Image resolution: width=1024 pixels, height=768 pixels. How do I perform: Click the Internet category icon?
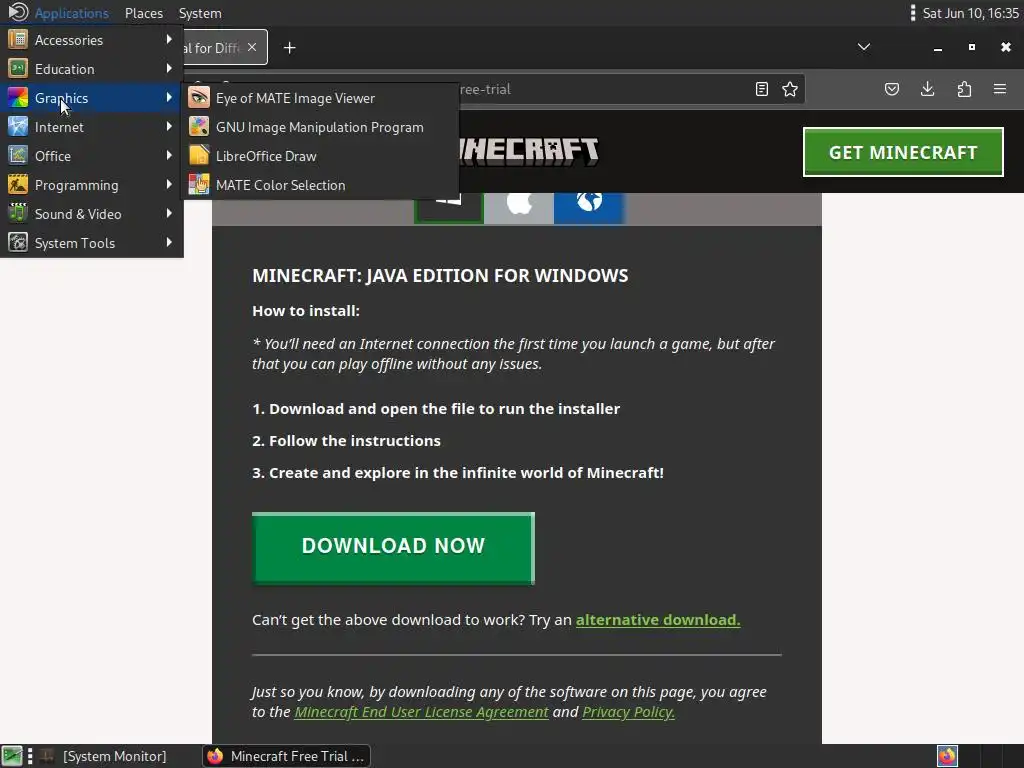pyautogui.click(x=18, y=127)
